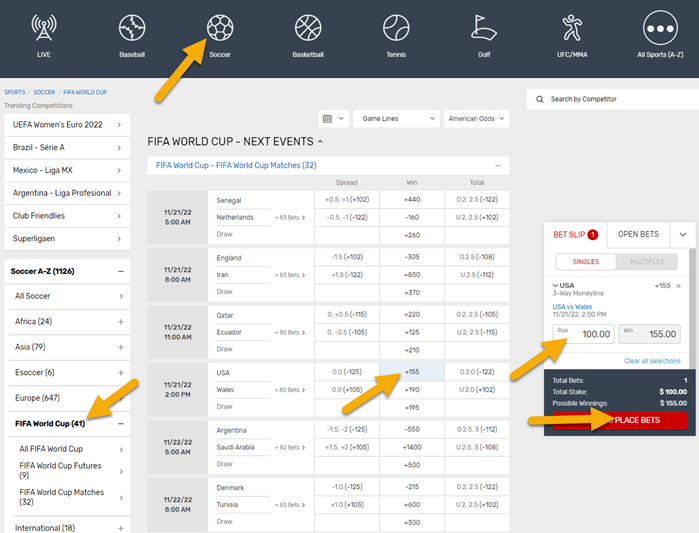Select the UFC/MMA fighter icon
The image size is (699, 533).
pyautogui.click(x=572, y=27)
